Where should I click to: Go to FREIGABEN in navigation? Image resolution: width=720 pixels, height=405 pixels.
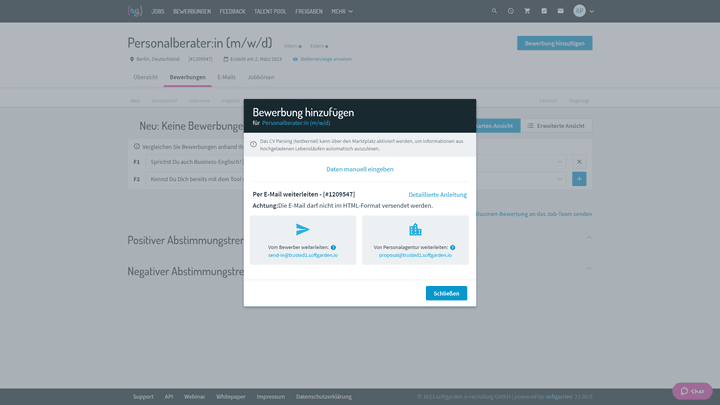coord(309,11)
